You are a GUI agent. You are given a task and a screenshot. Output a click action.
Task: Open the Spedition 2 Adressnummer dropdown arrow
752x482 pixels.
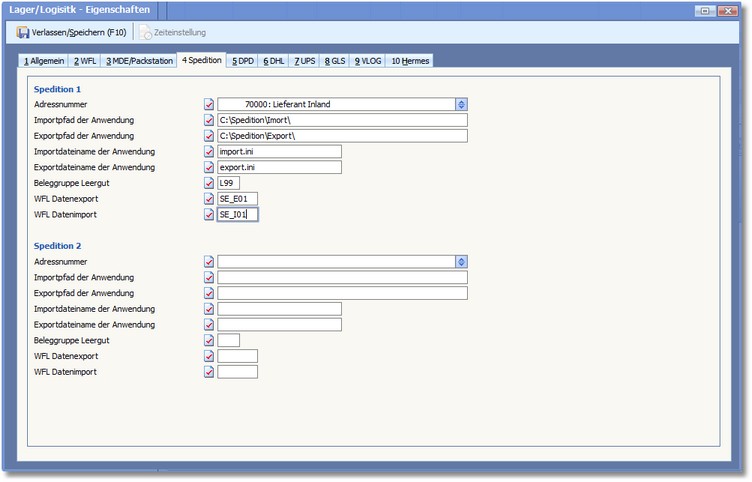(461, 262)
